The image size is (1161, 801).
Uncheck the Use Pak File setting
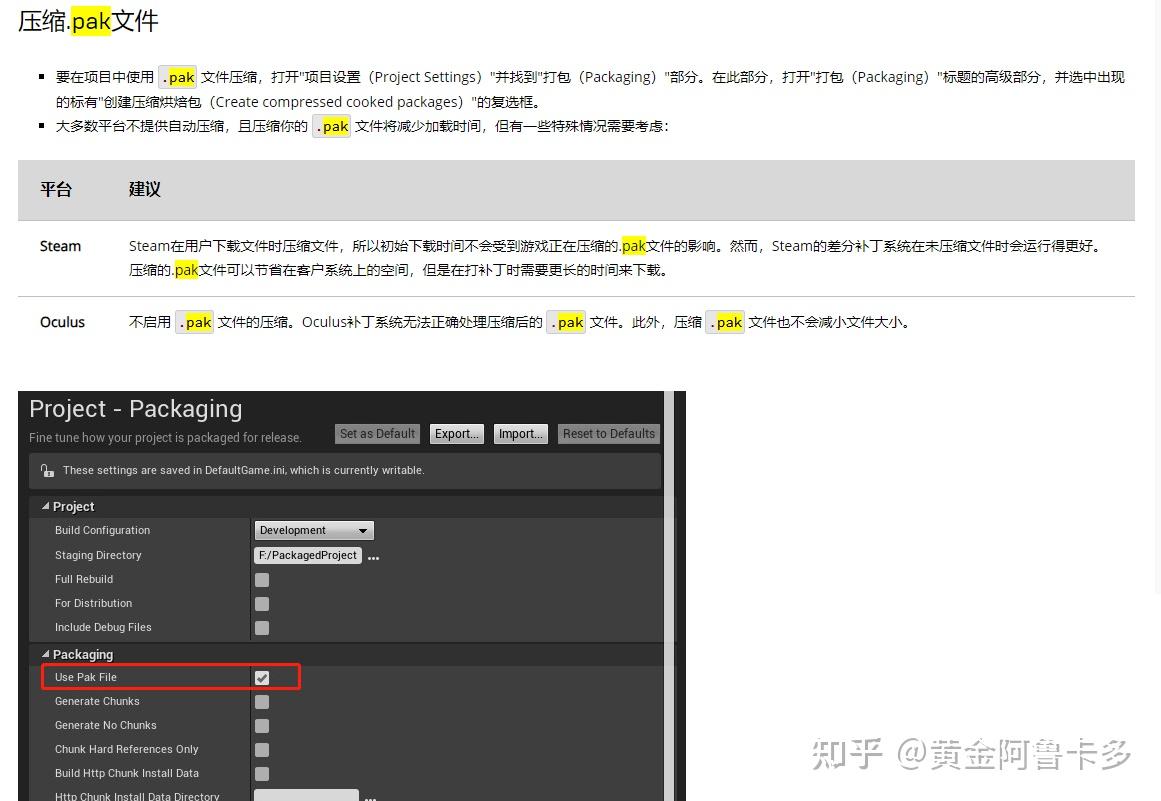coord(261,677)
